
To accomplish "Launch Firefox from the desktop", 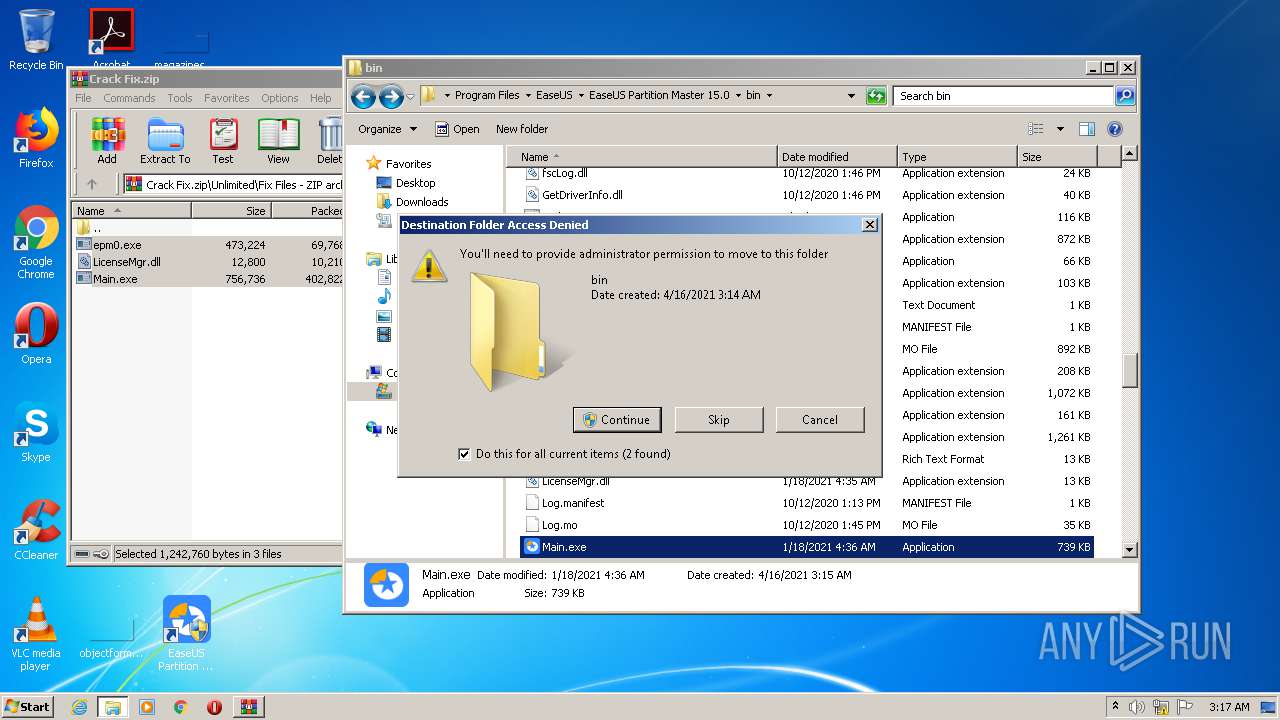I will 36,138.
